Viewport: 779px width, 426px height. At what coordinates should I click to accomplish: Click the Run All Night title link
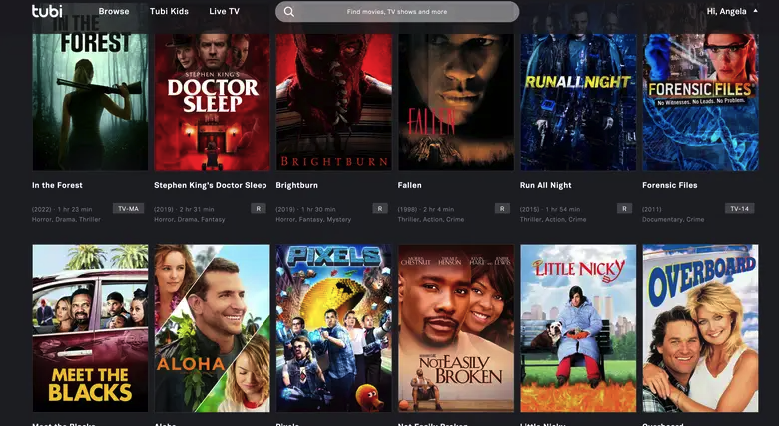coord(545,185)
